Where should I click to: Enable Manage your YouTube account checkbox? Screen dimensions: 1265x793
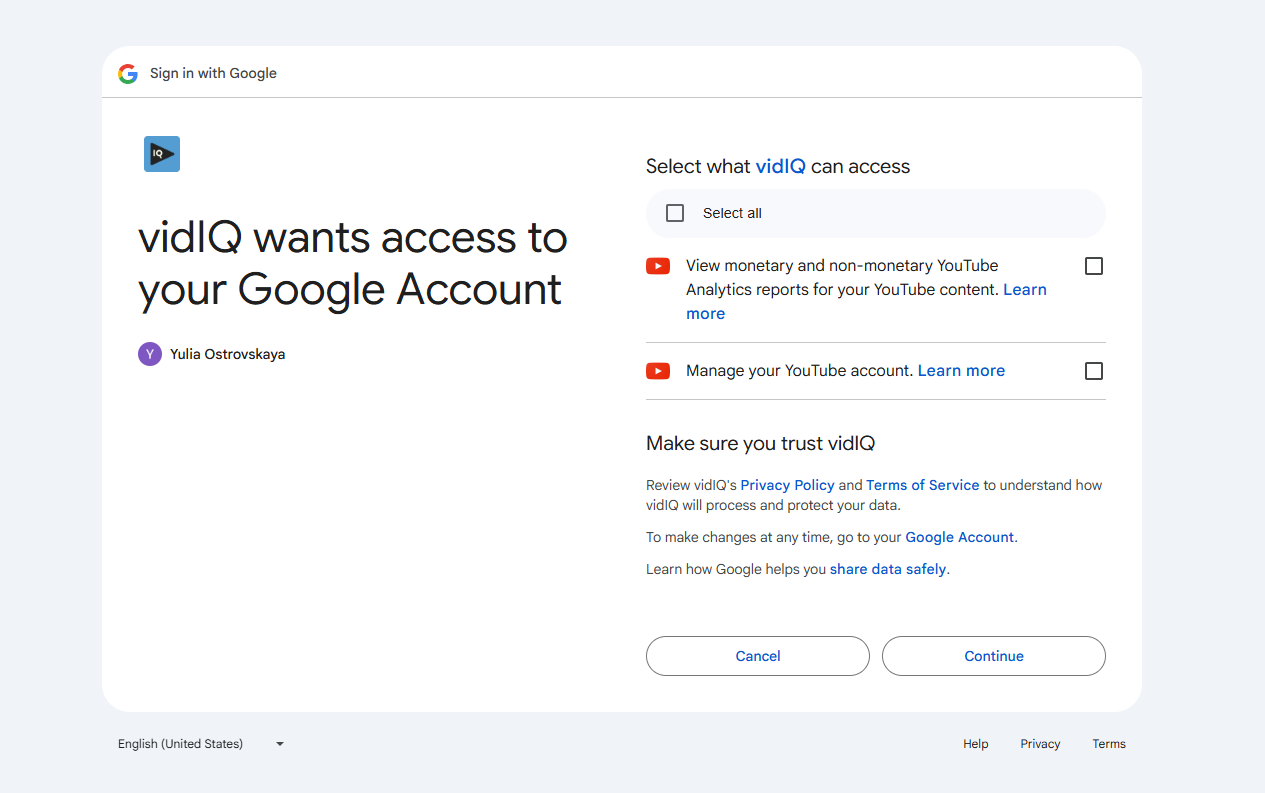point(1094,371)
